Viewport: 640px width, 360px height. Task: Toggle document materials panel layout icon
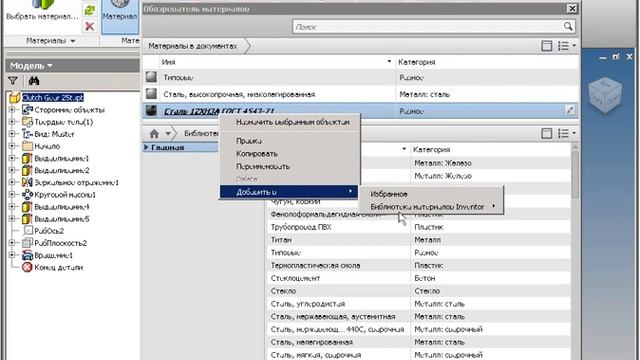[x=546, y=46]
